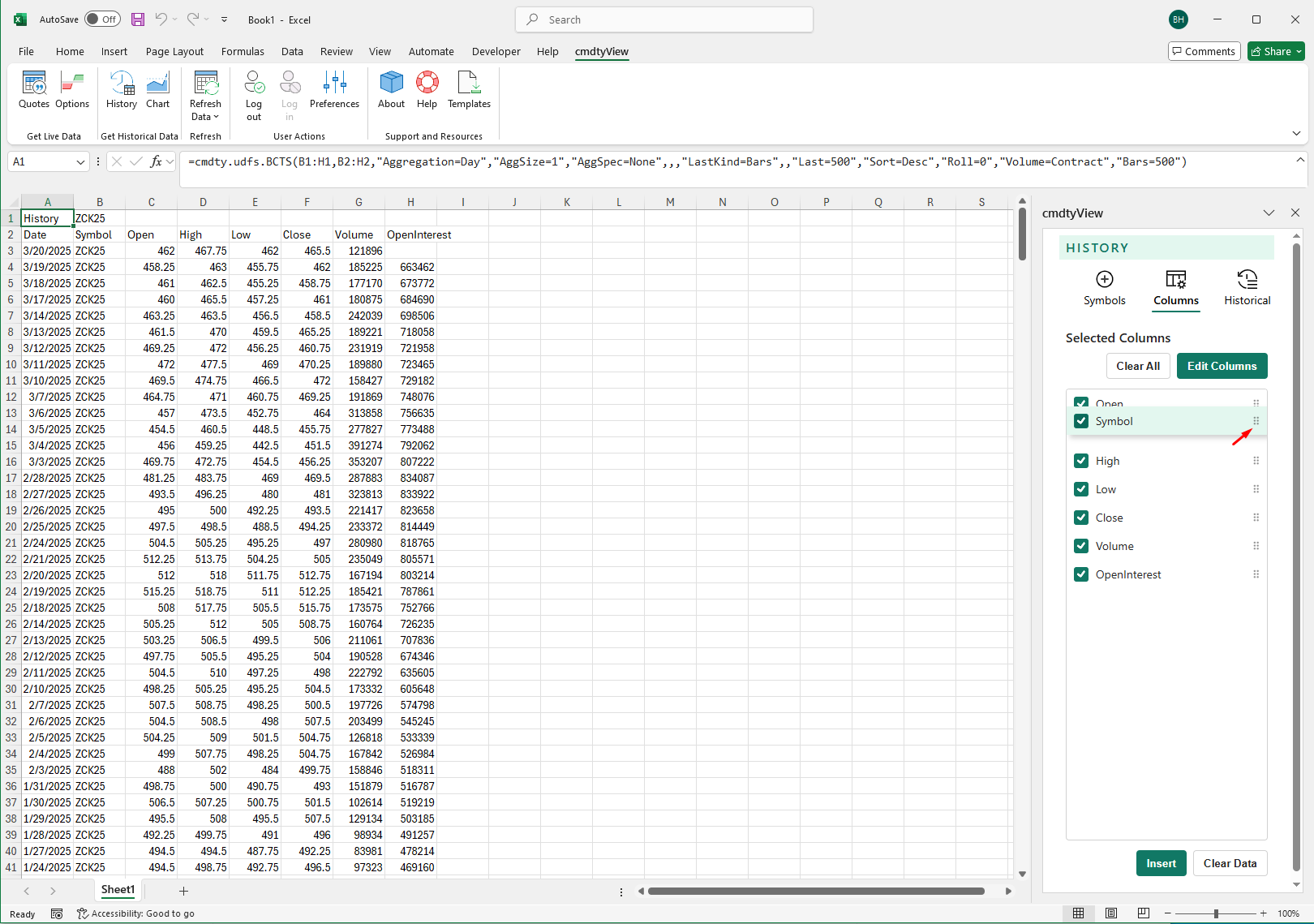Image resolution: width=1314 pixels, height=924 pixels.
Task: Open Customize Quick Access Toolbar dropdown
Action: tap(225, 19)
